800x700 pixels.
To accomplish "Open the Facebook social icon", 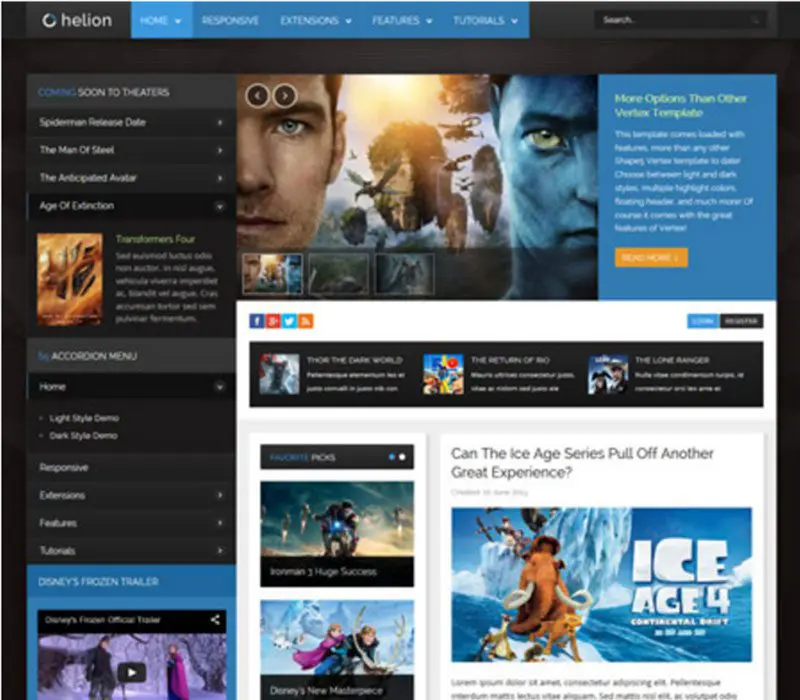I will tap(257, 321).
